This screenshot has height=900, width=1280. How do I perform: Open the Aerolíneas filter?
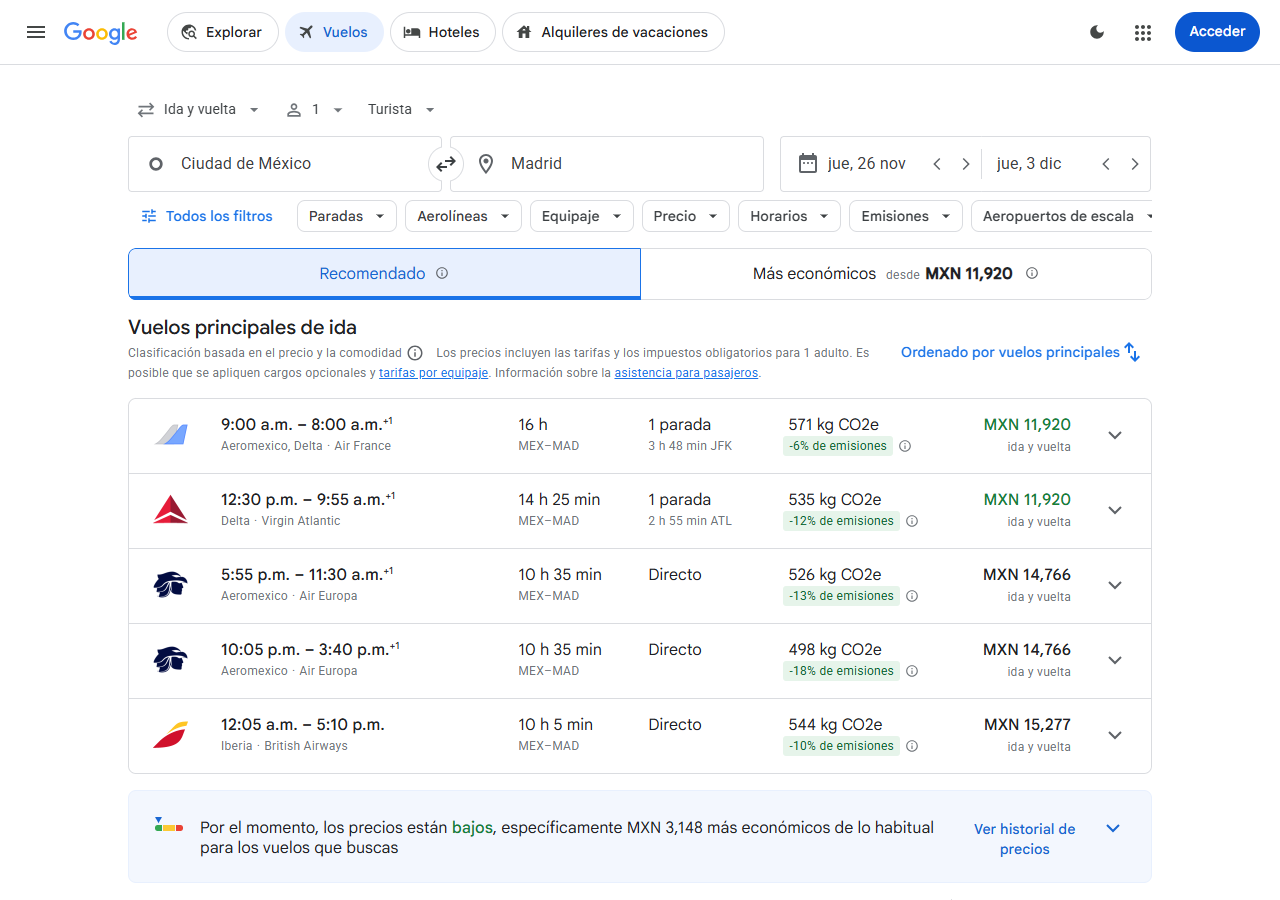[x=463, y=216]
